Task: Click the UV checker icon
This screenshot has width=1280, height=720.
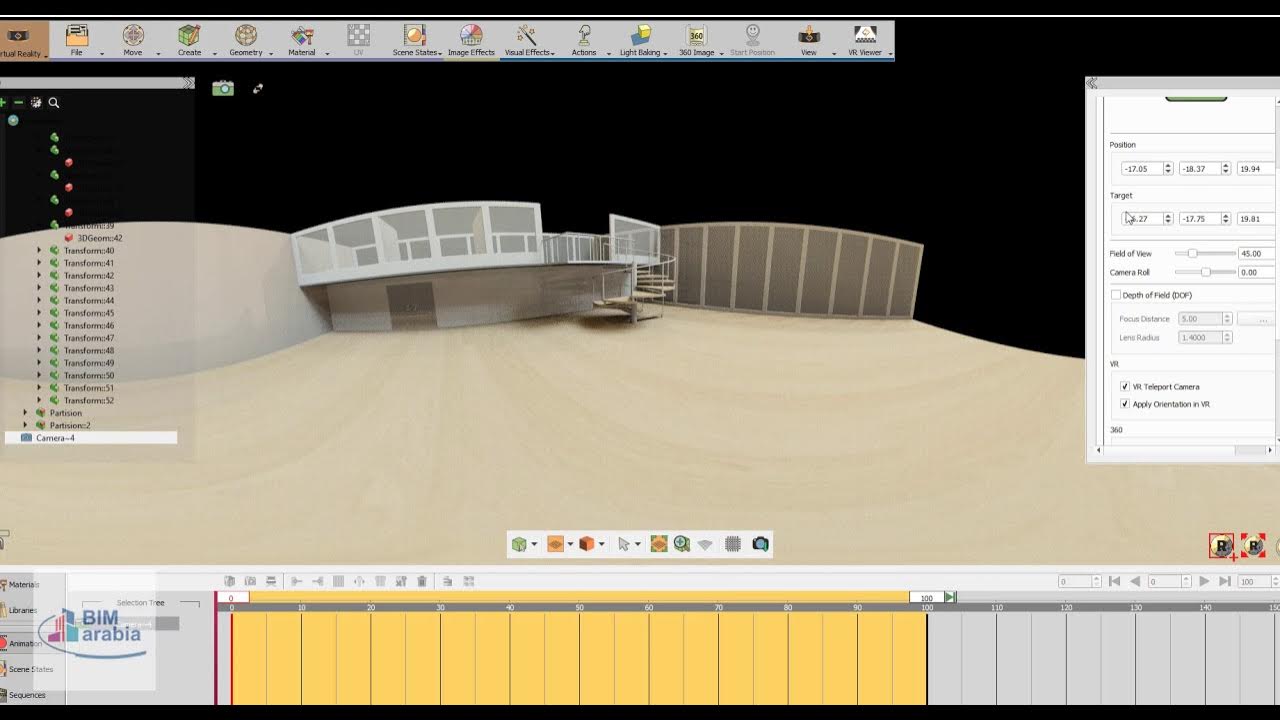Action: click(x=358, y=35)
